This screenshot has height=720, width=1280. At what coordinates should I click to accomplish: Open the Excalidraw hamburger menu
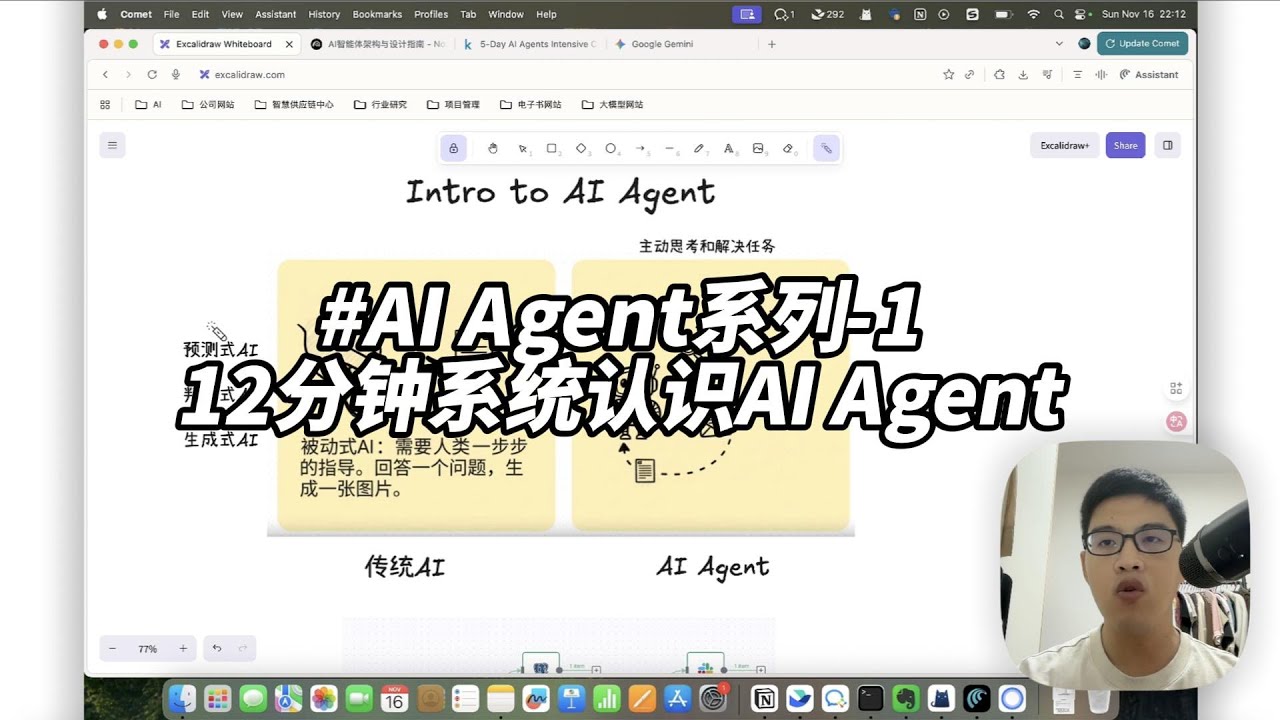click(112, 145)
